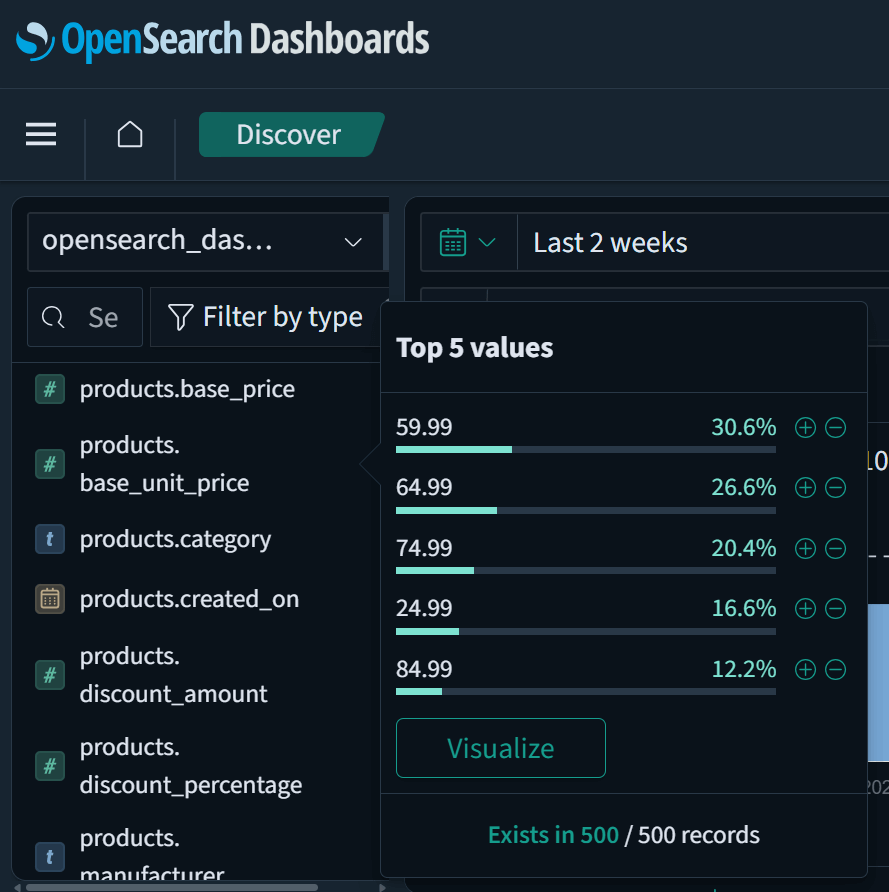Click the number type icon beside products.base_price

click(49, 389)
